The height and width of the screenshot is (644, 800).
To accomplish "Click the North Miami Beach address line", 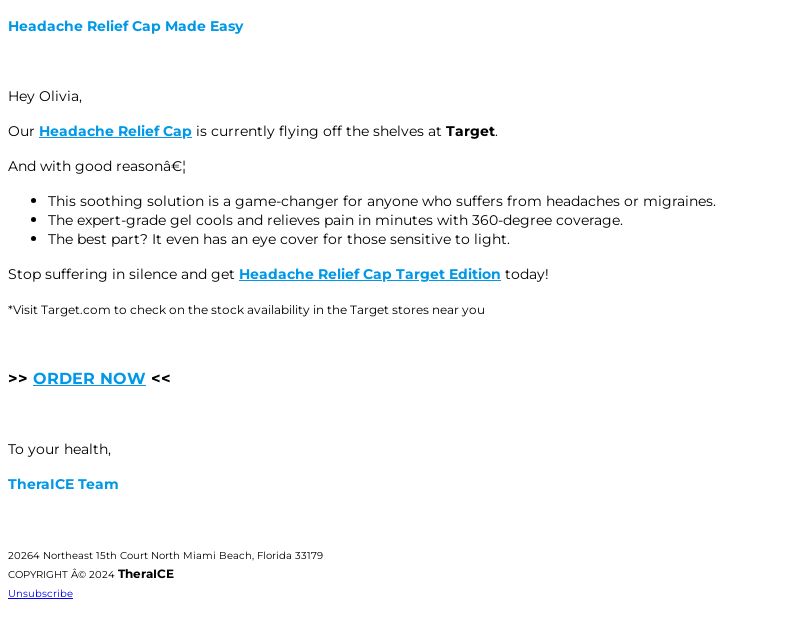I will pos(166,555).
